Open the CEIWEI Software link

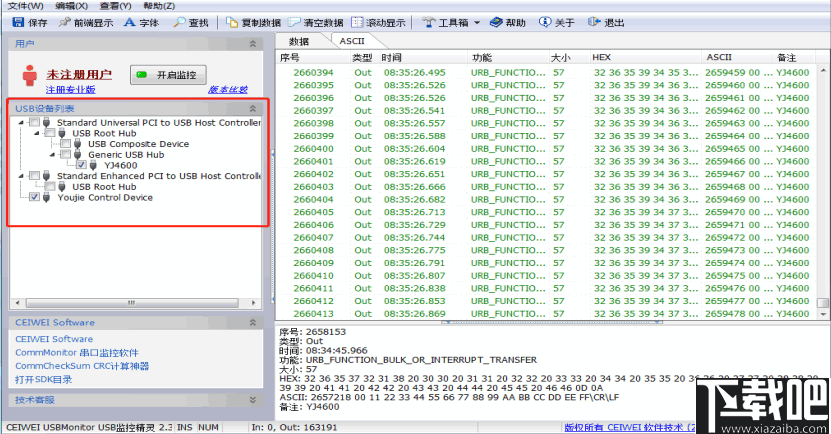[x=54, y=339]
